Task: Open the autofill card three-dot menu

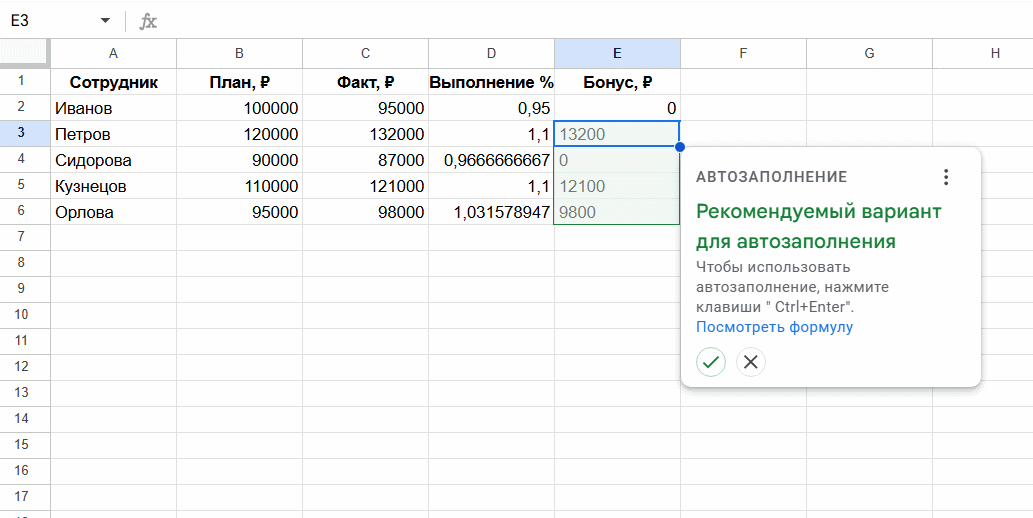Action: point(946,177)
